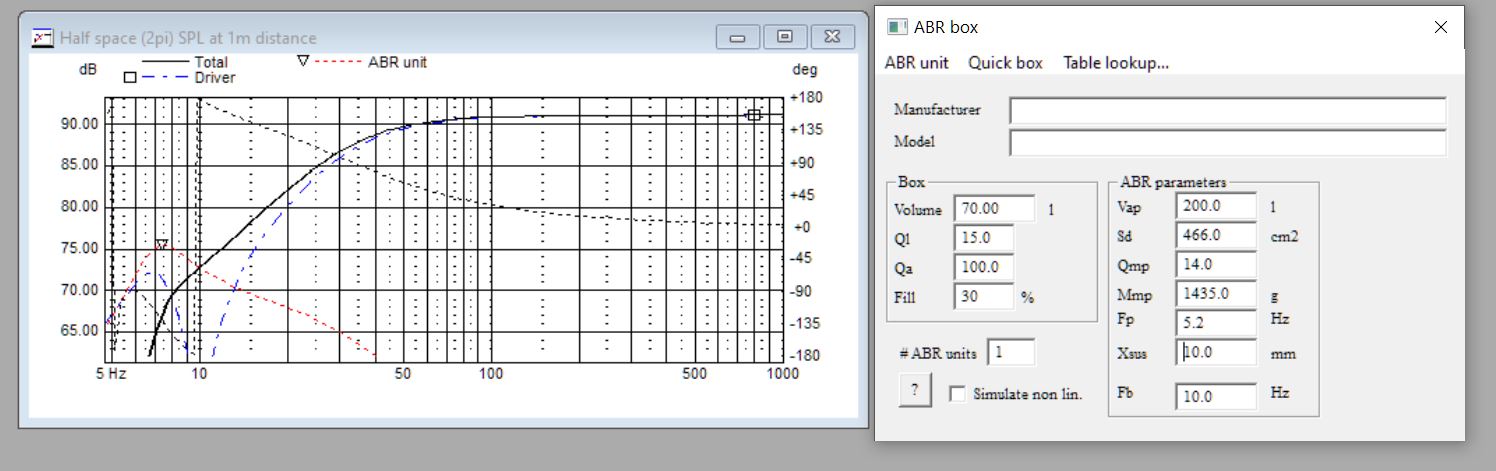Open the ABR unit menu
This screenshot has height=471, width=1496.
pos(917,62)
